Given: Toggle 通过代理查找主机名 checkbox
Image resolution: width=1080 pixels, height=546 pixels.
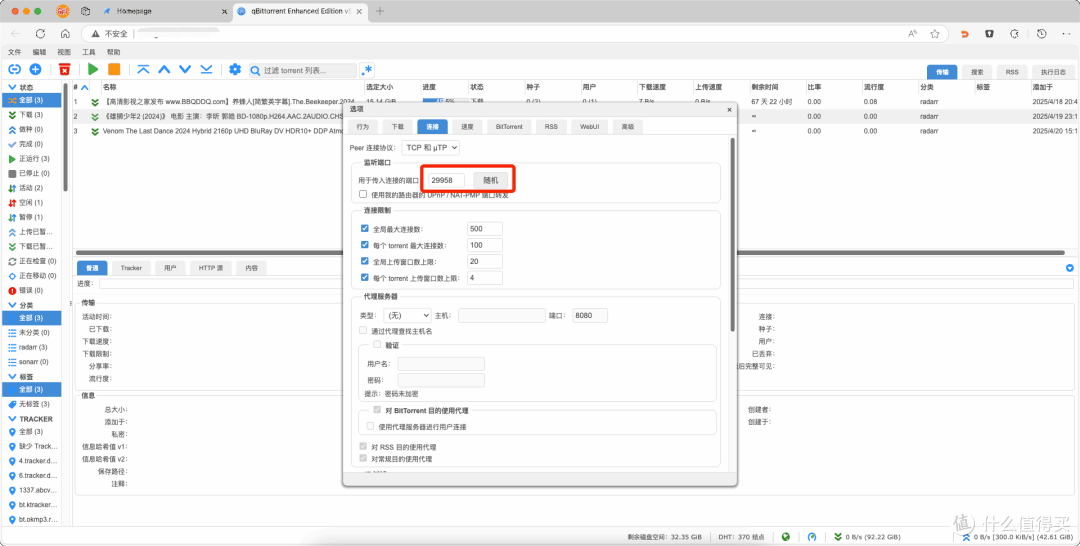Looking at the screenshot, I should tap(363, 331).
